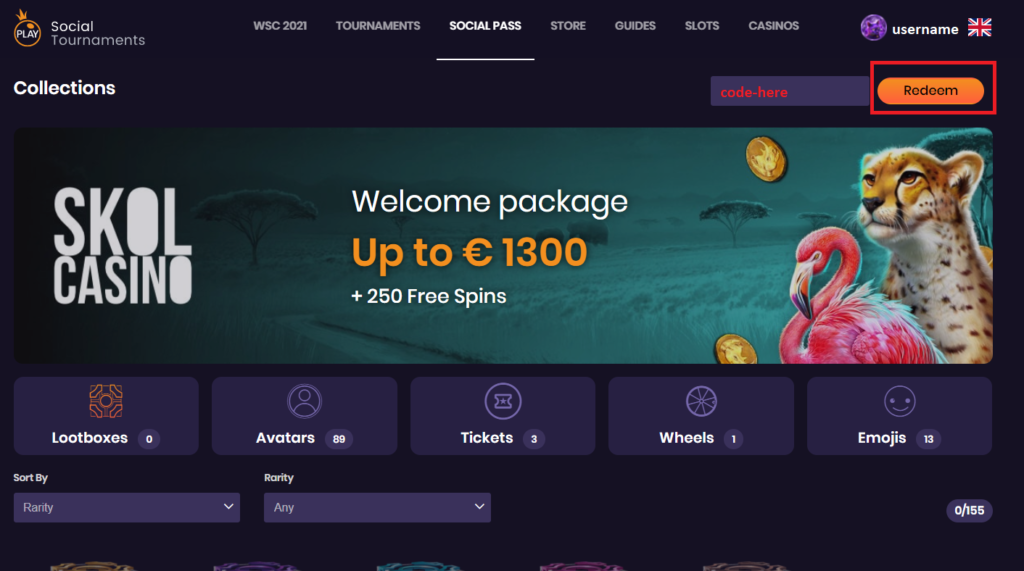Select the Lootboxes category icon
Viewport: 1024px width, 571px height.
pyautogui.click(x=106, y=401)
